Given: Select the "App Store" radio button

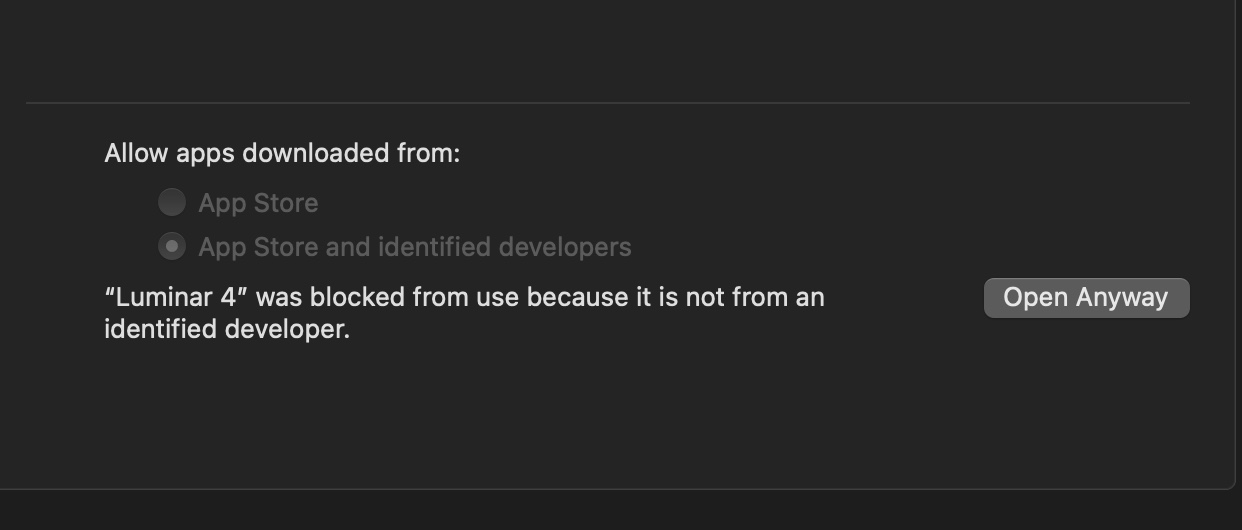Looking at the screenshot, I should 172,203.
